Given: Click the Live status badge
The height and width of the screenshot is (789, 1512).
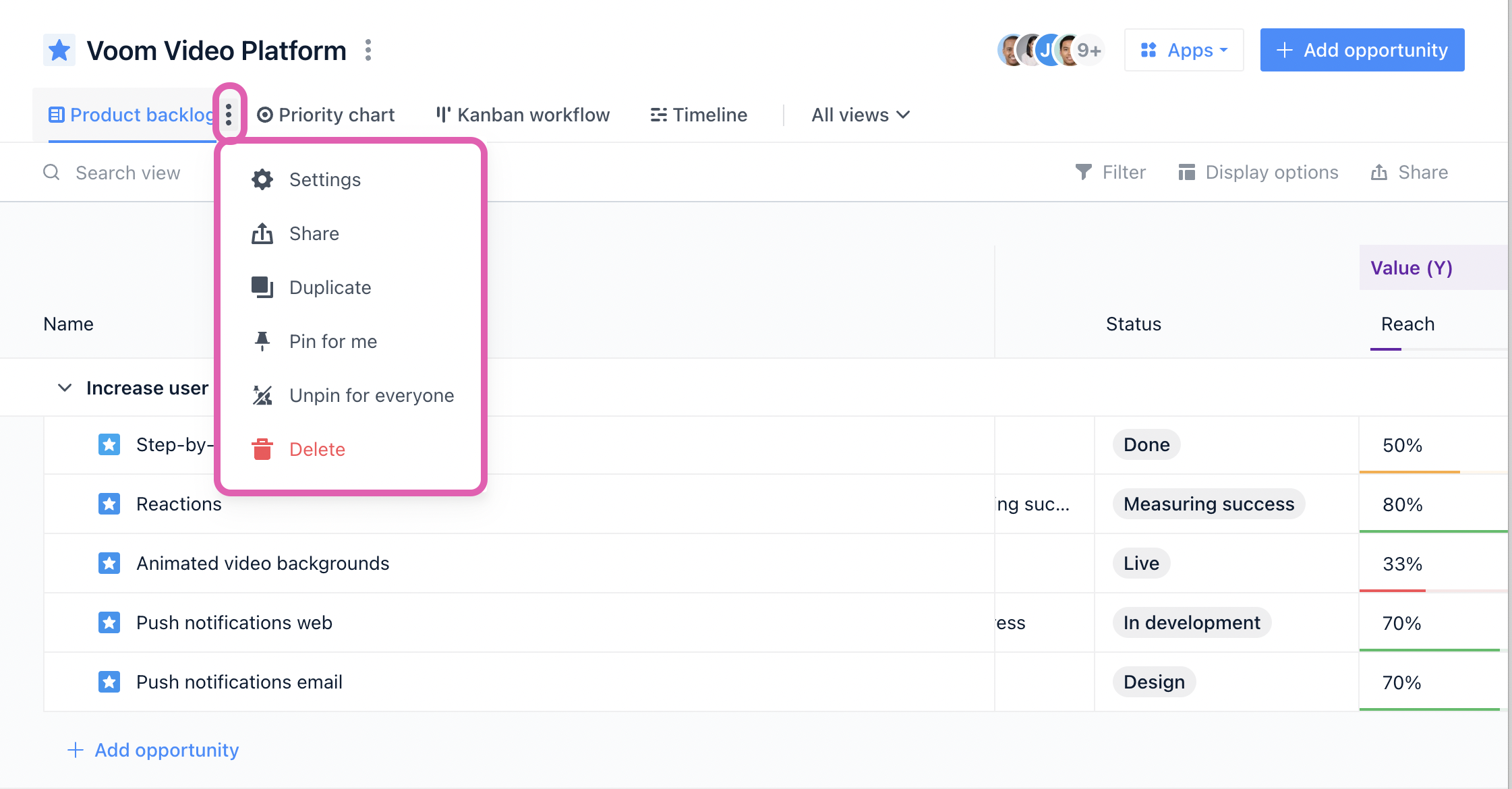Looking at the screenshot, I should (1141, 563).
